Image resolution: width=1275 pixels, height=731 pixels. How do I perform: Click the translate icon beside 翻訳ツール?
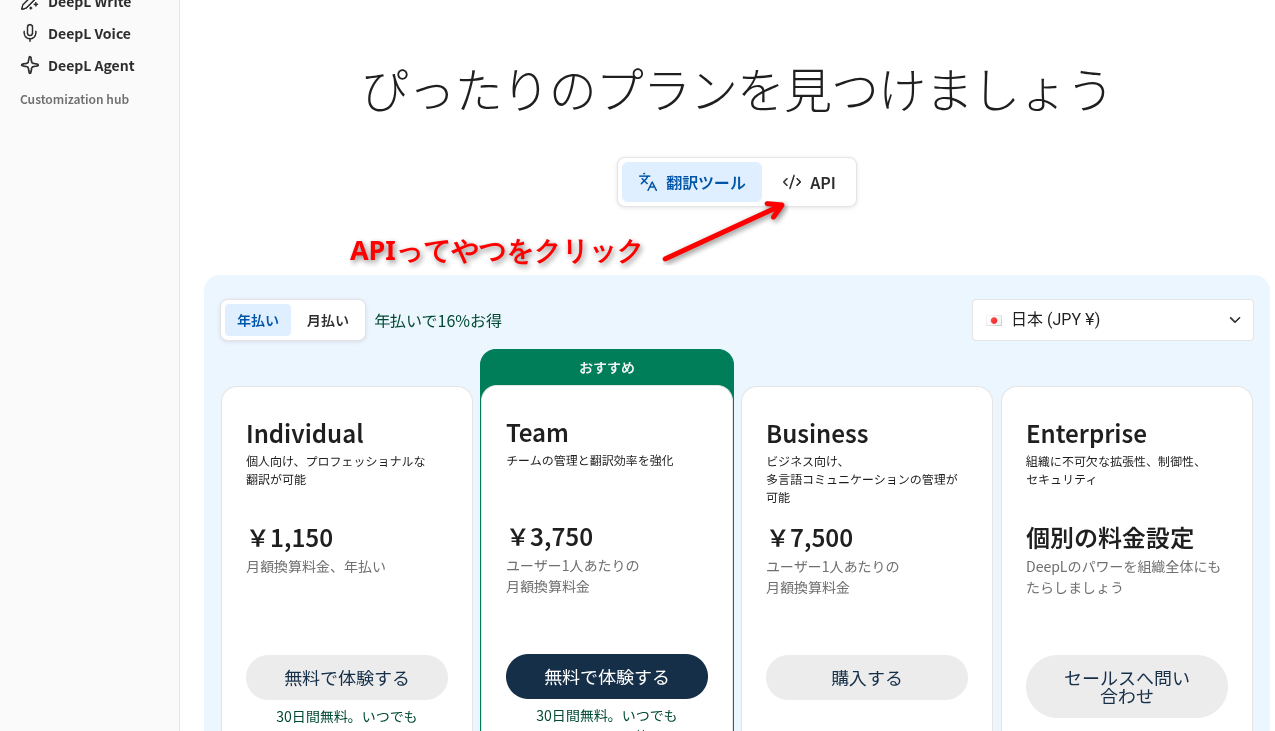(648, 182)
